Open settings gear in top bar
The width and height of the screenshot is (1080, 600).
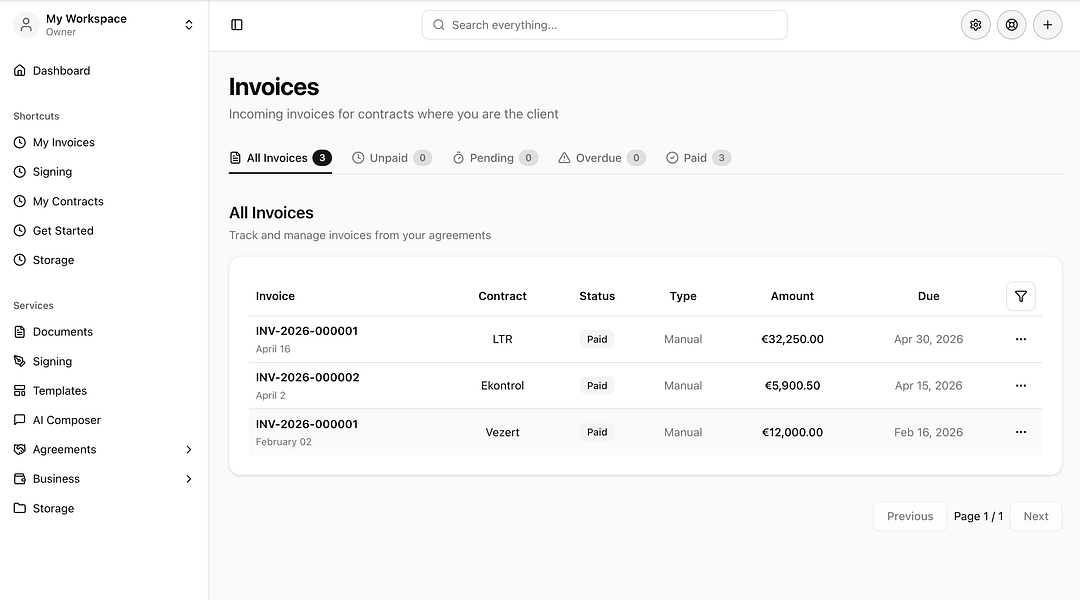(975, 25)
